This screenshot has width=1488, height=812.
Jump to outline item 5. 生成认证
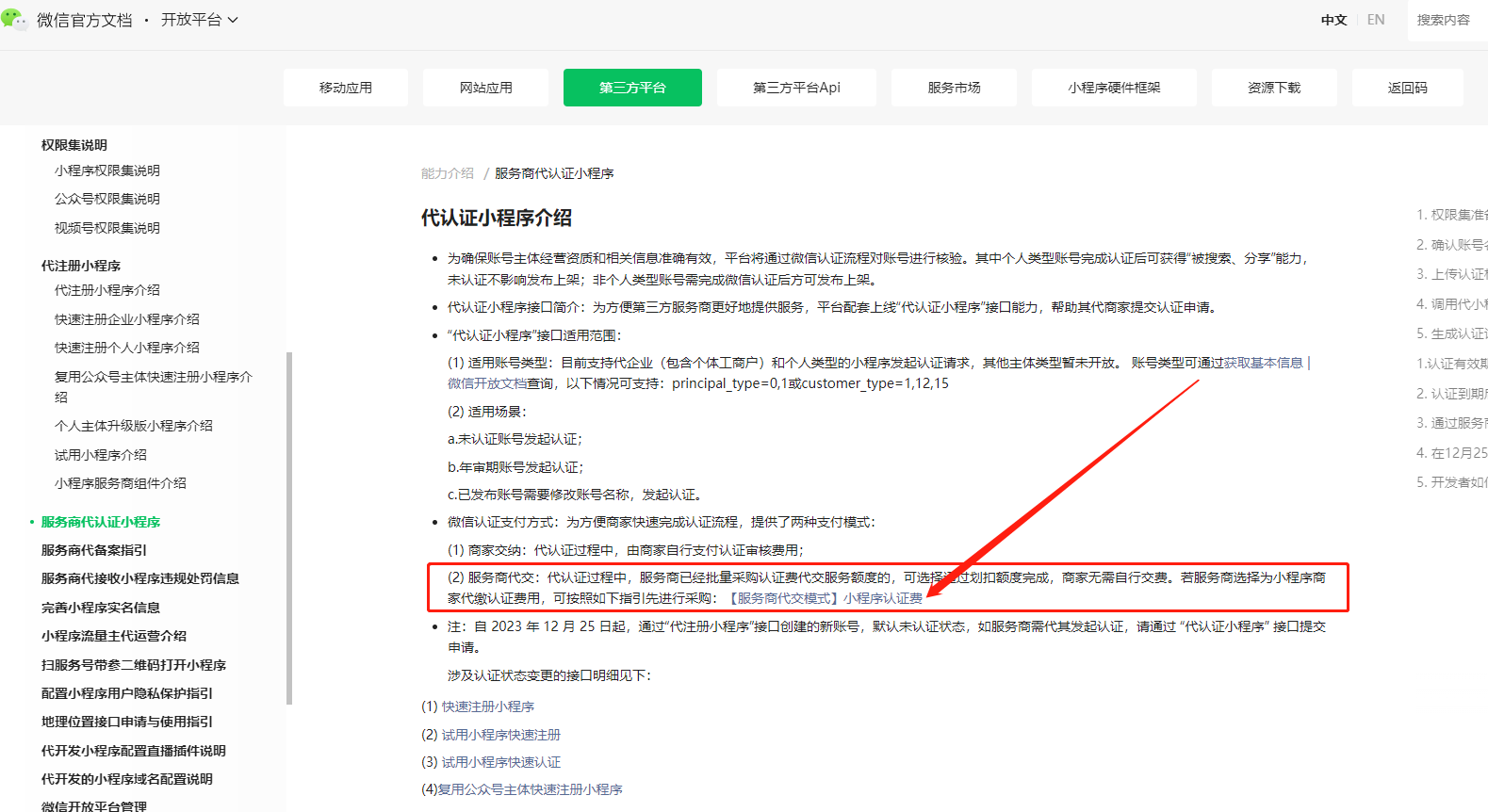point(1451,333)
